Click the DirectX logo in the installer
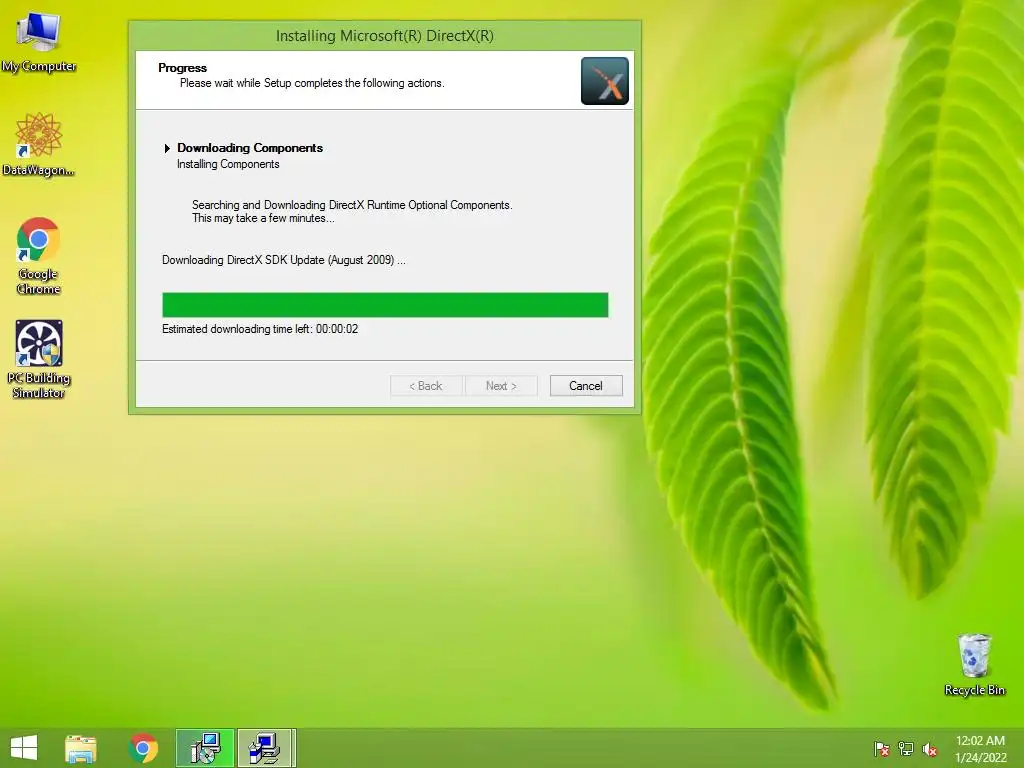Viewport: 1024px width, 768px height. pos(605,81)
